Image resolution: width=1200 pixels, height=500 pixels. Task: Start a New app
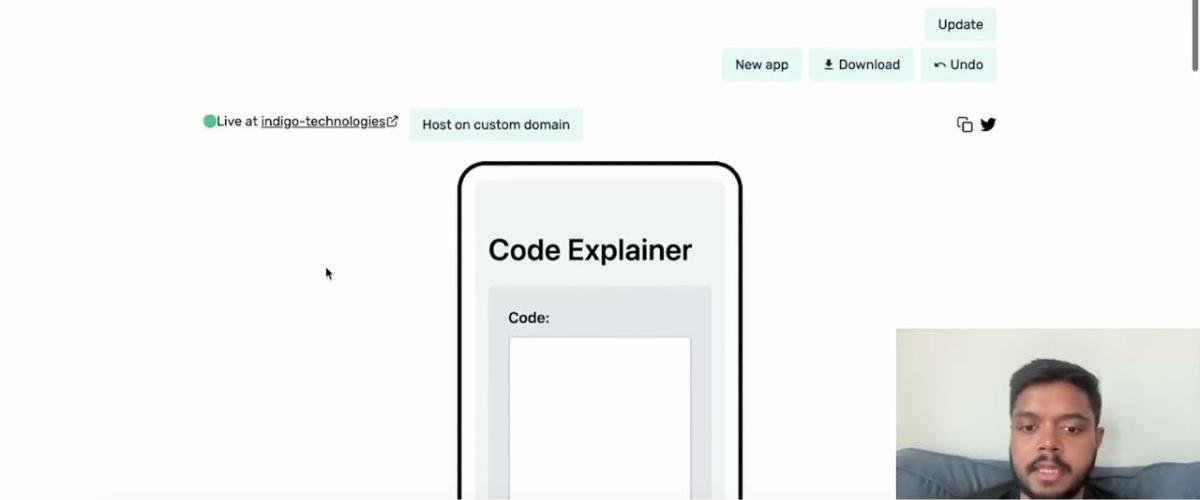tap(761, 65)
